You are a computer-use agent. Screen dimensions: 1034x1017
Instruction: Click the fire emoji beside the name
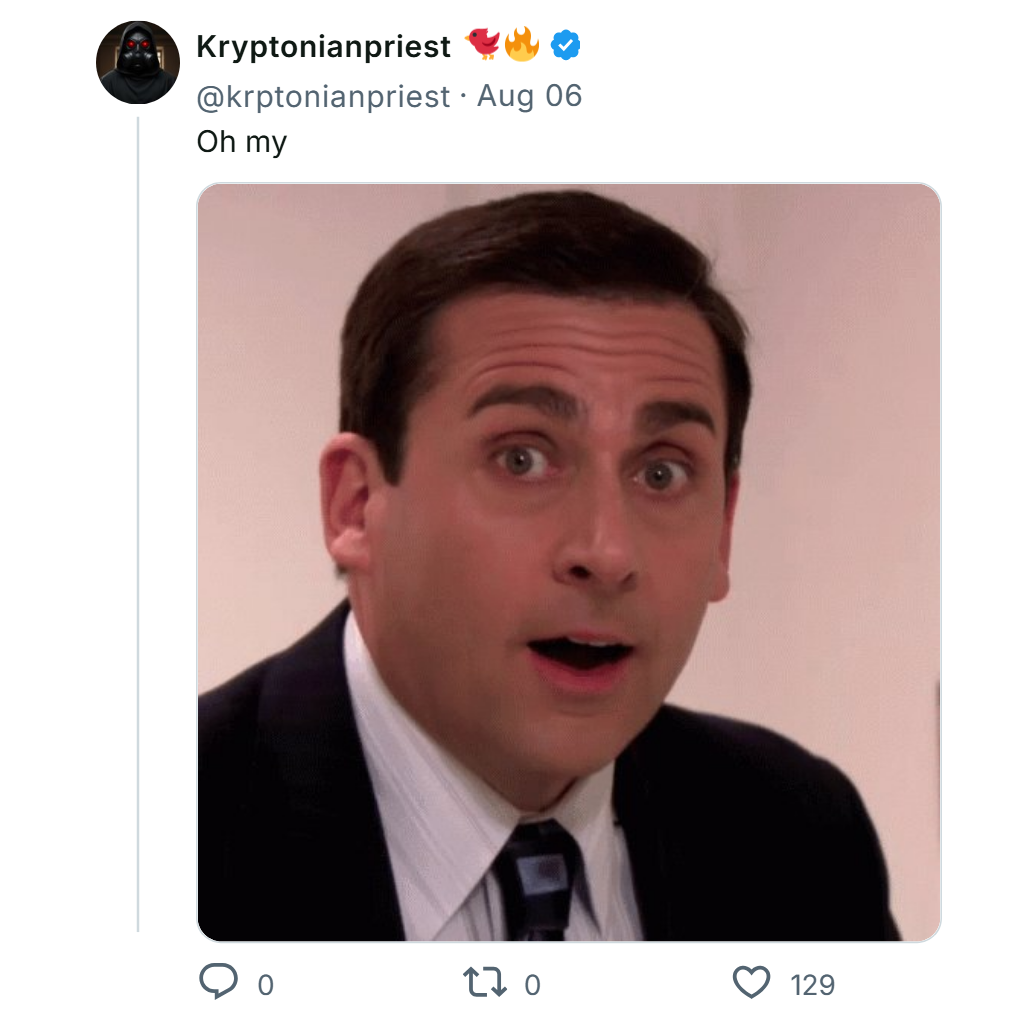point(521,45)
